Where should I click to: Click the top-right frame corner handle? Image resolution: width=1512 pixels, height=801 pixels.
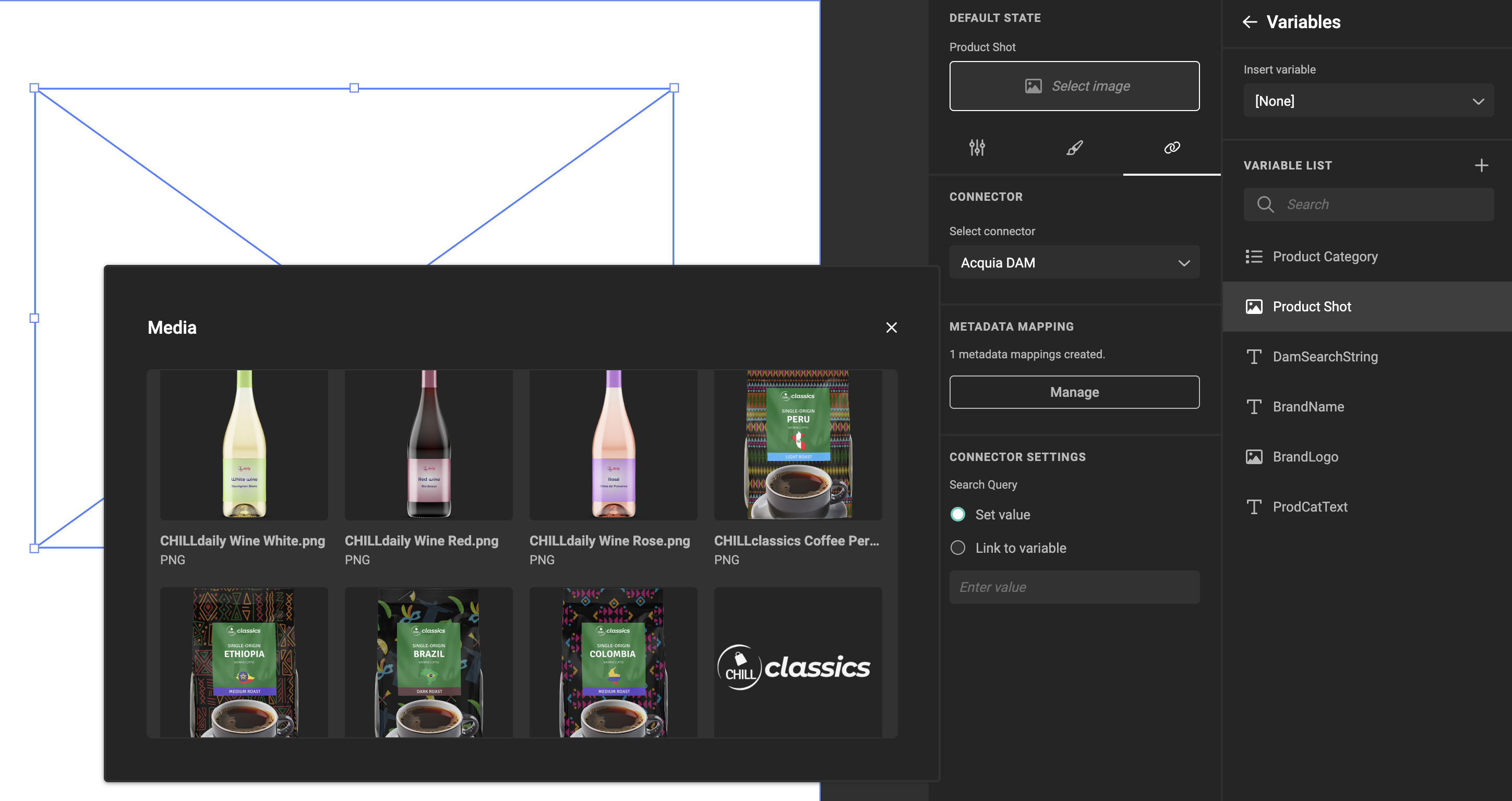tap(674, 88)
